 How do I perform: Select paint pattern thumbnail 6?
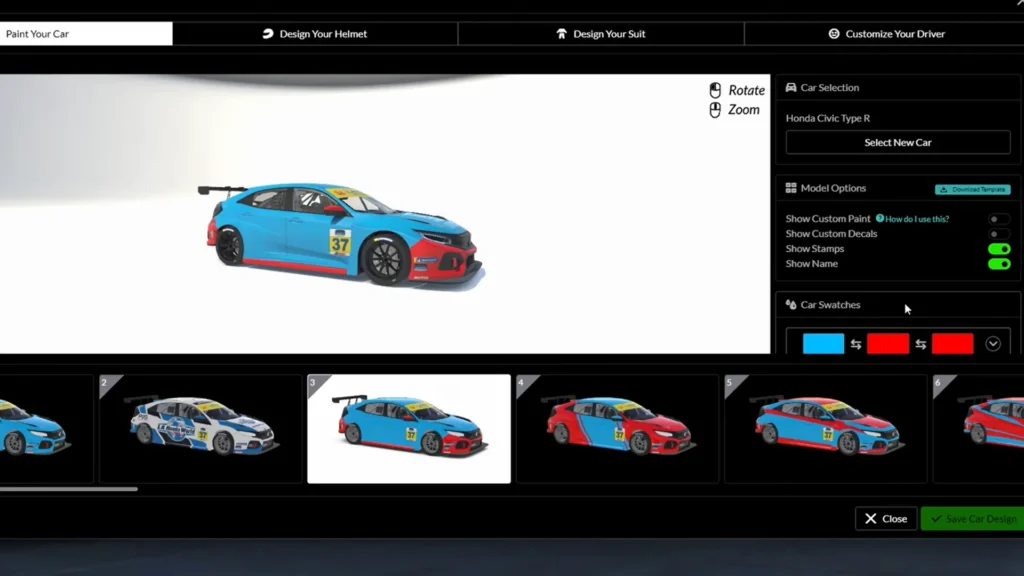[978, 428]
